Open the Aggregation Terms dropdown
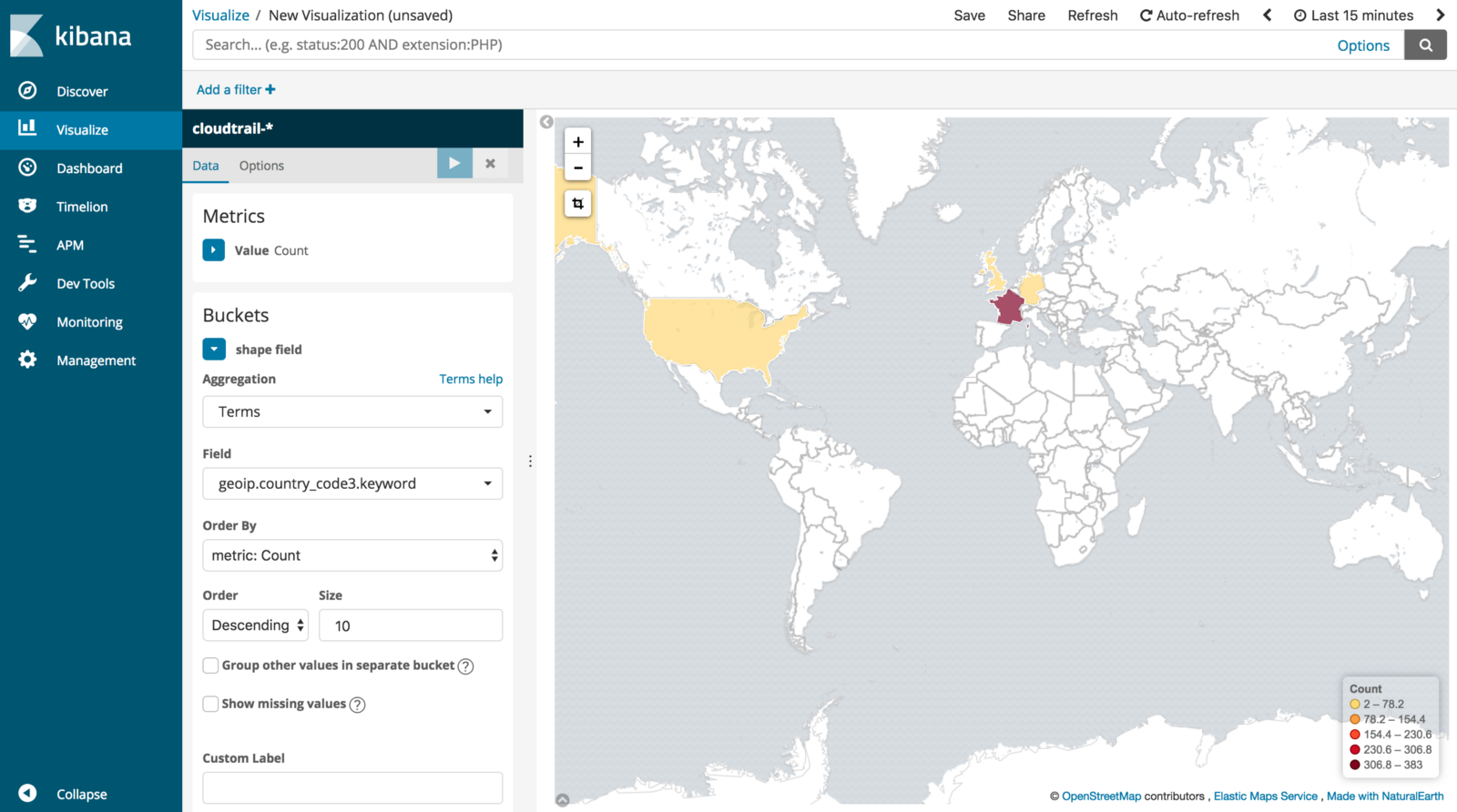1457x812 pixels. [x=352, y=411]
